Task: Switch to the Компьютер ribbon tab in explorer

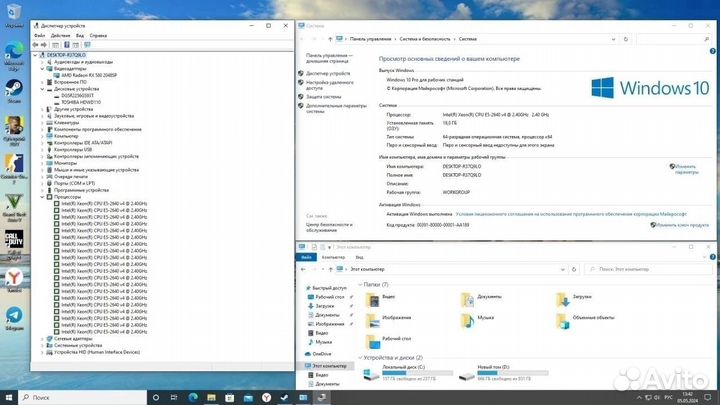Action: tap(333, 258)
